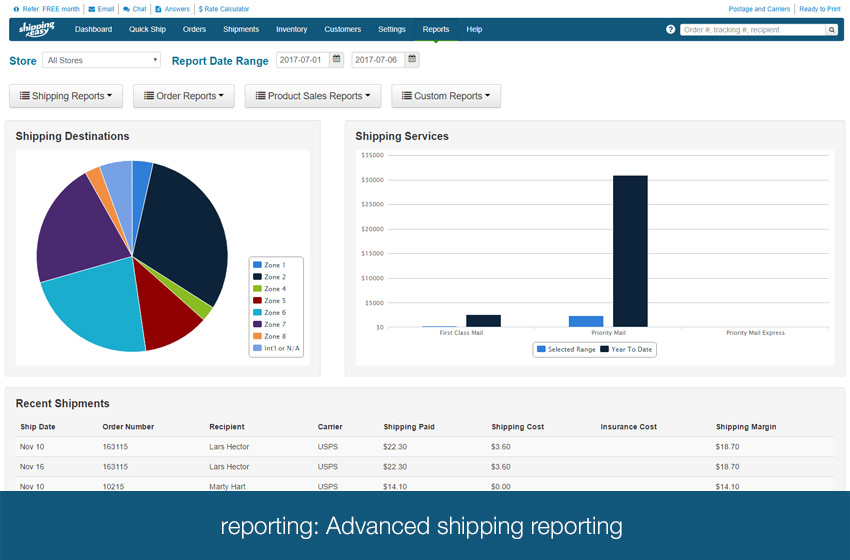Open the All Stores dropdown
Image resolution: width=850 pixels, height=560 pixels.
(101, 60)
